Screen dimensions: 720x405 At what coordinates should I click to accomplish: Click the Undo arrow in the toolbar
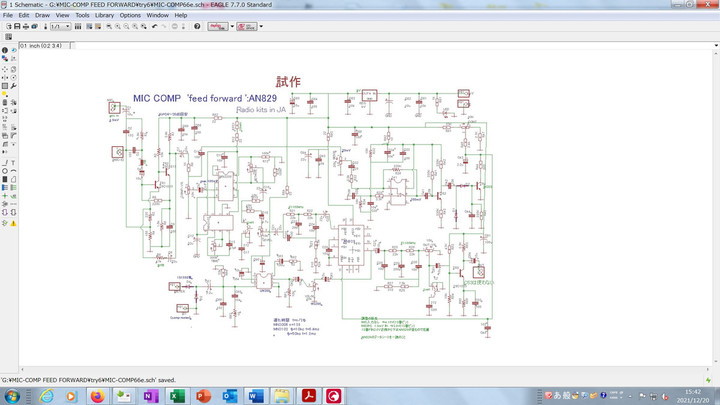point(153,26)
